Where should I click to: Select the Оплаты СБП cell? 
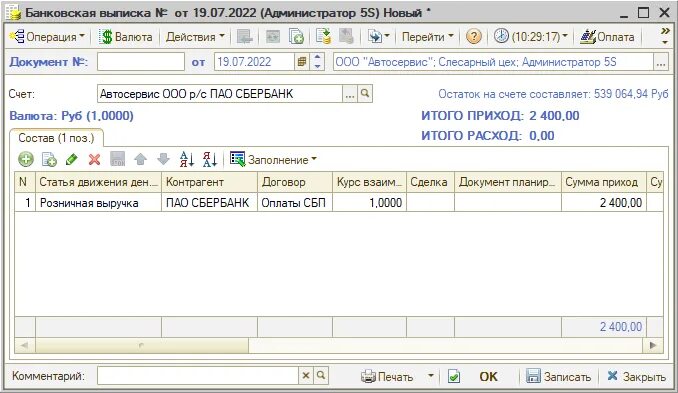pos(295,203)
